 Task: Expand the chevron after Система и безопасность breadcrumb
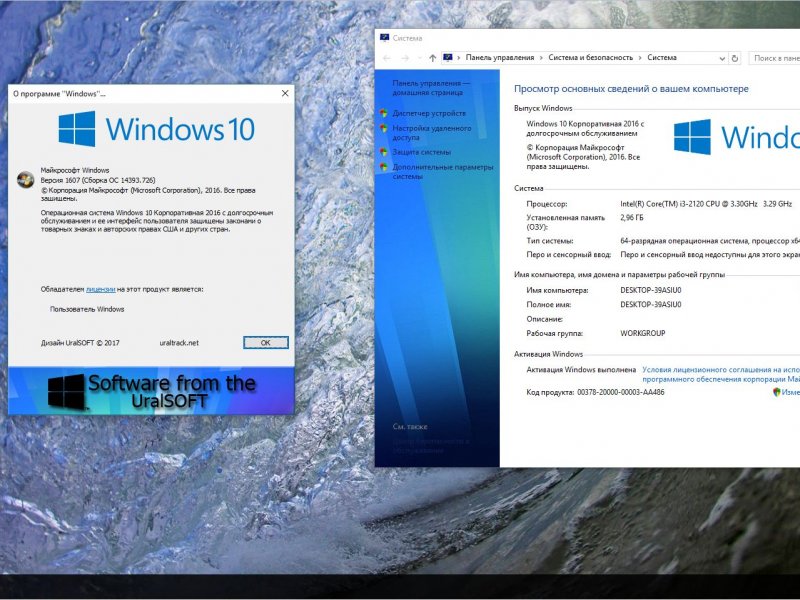tap(640, 58)
